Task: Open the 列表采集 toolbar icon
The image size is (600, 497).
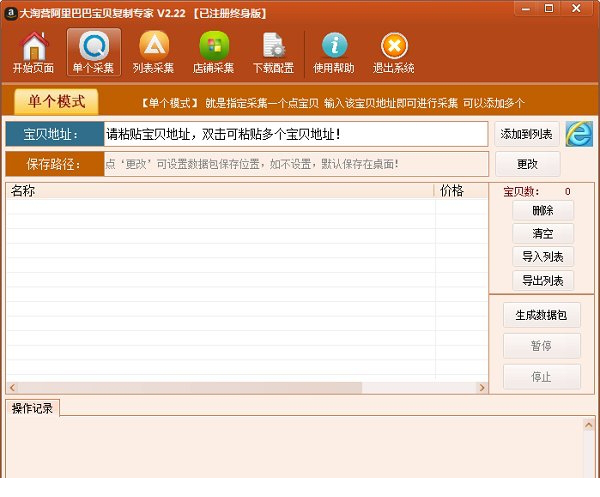Action: [x=153, y=52]
